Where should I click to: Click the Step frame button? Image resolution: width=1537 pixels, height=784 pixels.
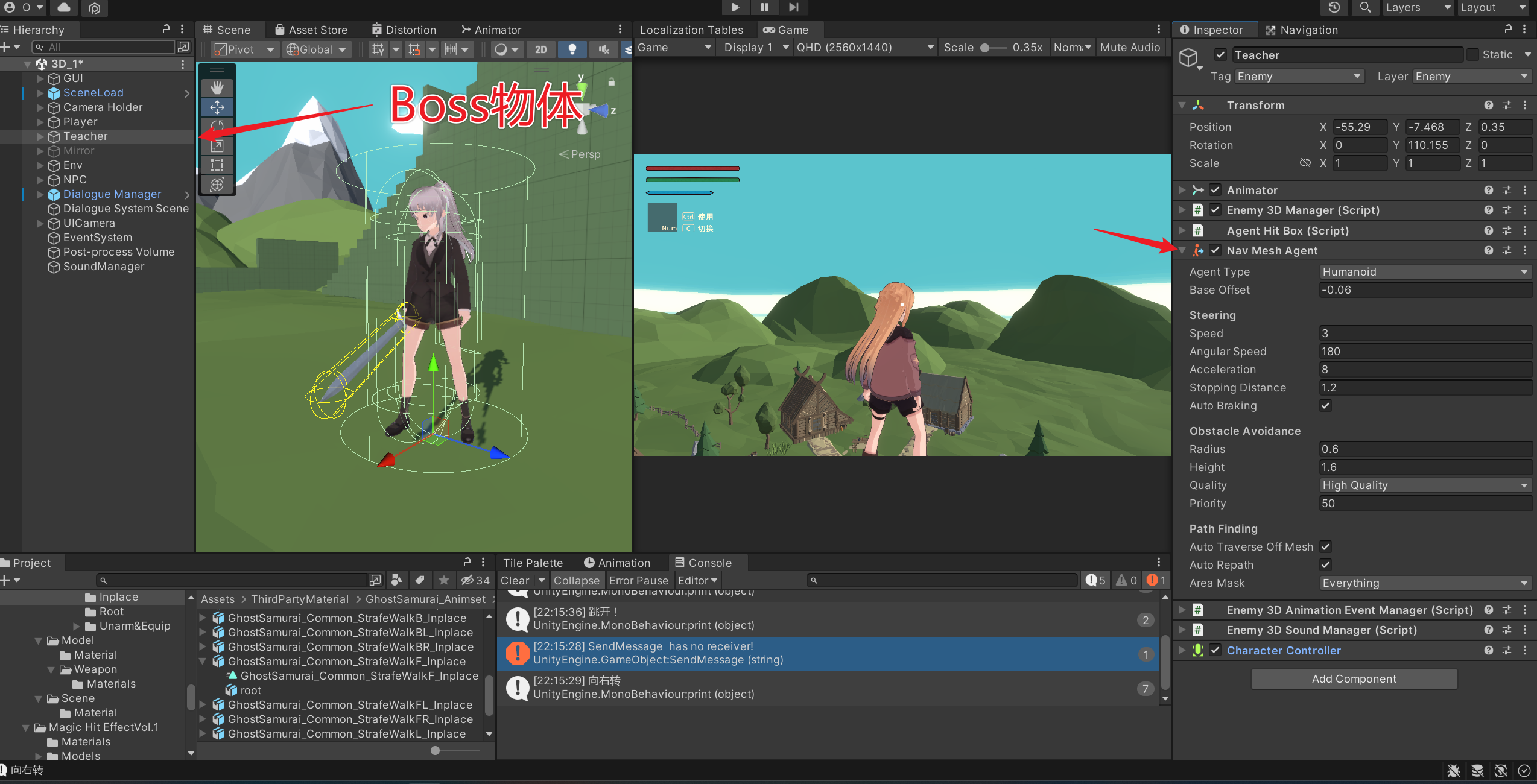click(793, 8)
